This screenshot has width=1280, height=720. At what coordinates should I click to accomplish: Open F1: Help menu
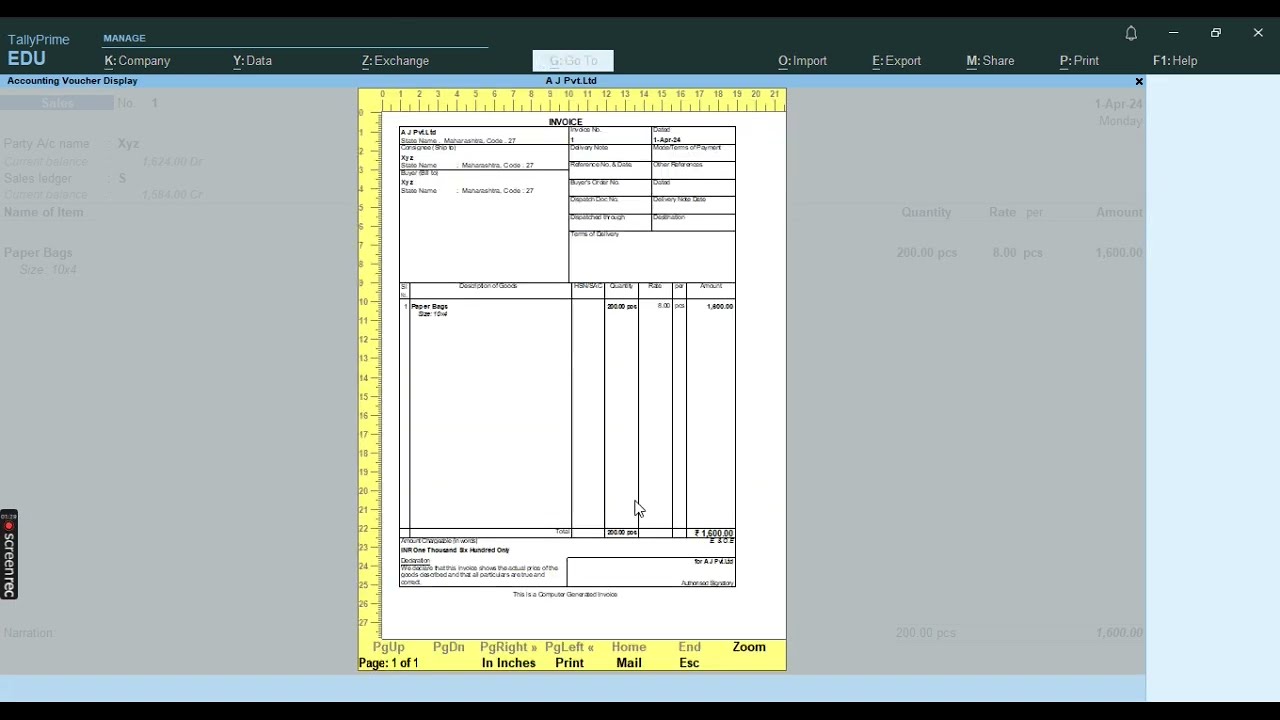tap(1175, 61)
